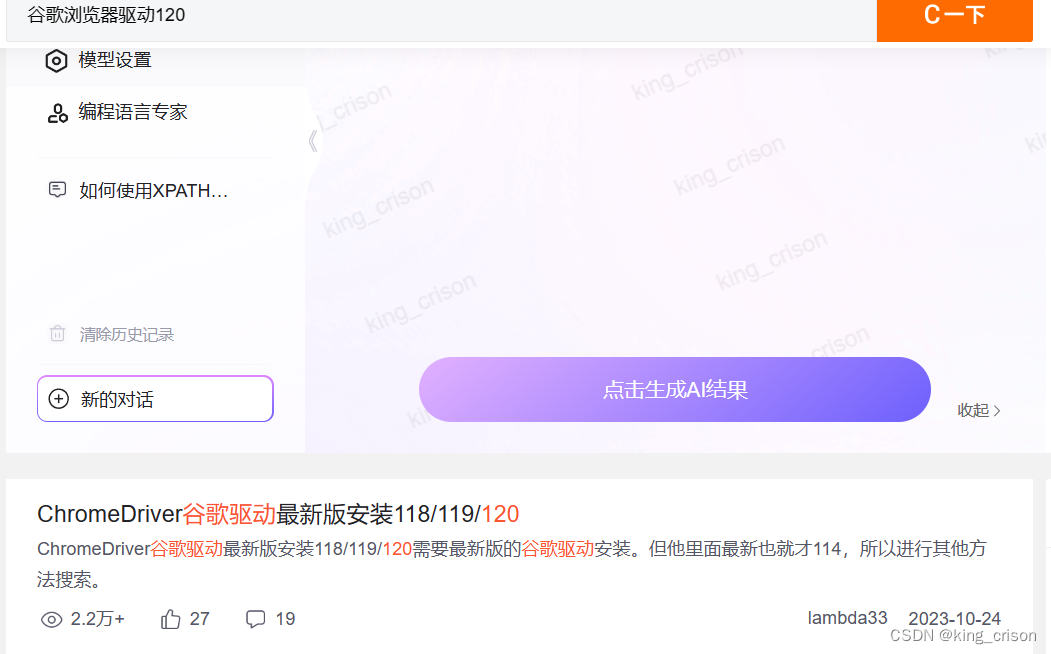Image resolution: width=1051 pixels, height=654 pixels.
Task: Click the search box containing 谷歌浏览器驱动120
Action: (x=441, y=16)
